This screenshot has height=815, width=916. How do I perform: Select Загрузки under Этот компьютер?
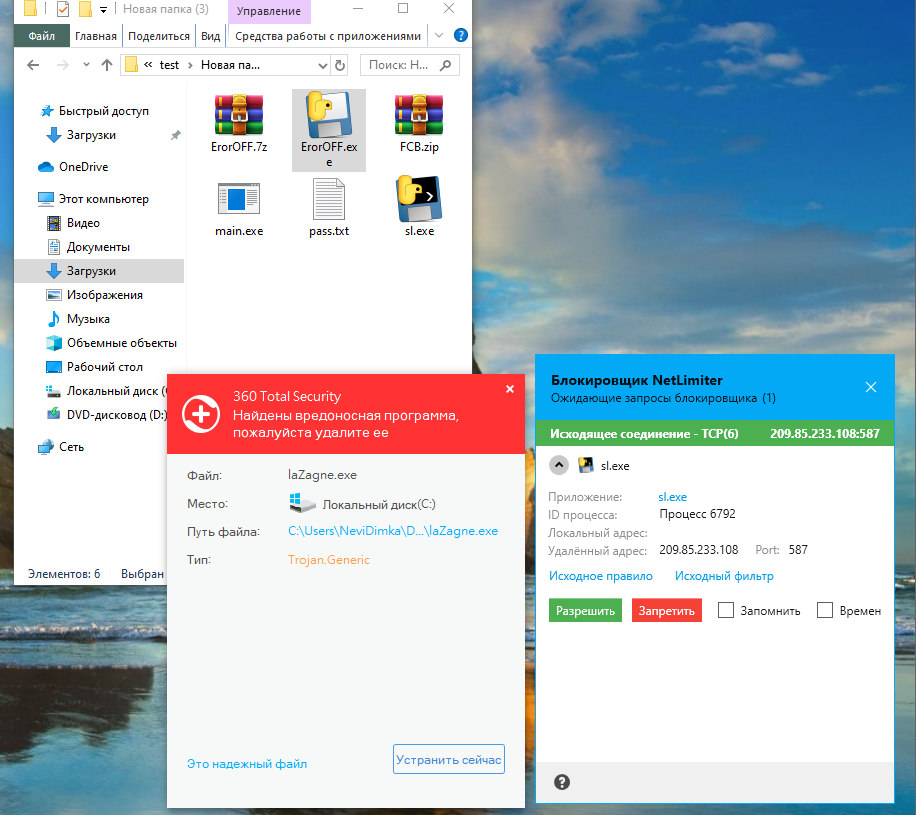[99, 270]
